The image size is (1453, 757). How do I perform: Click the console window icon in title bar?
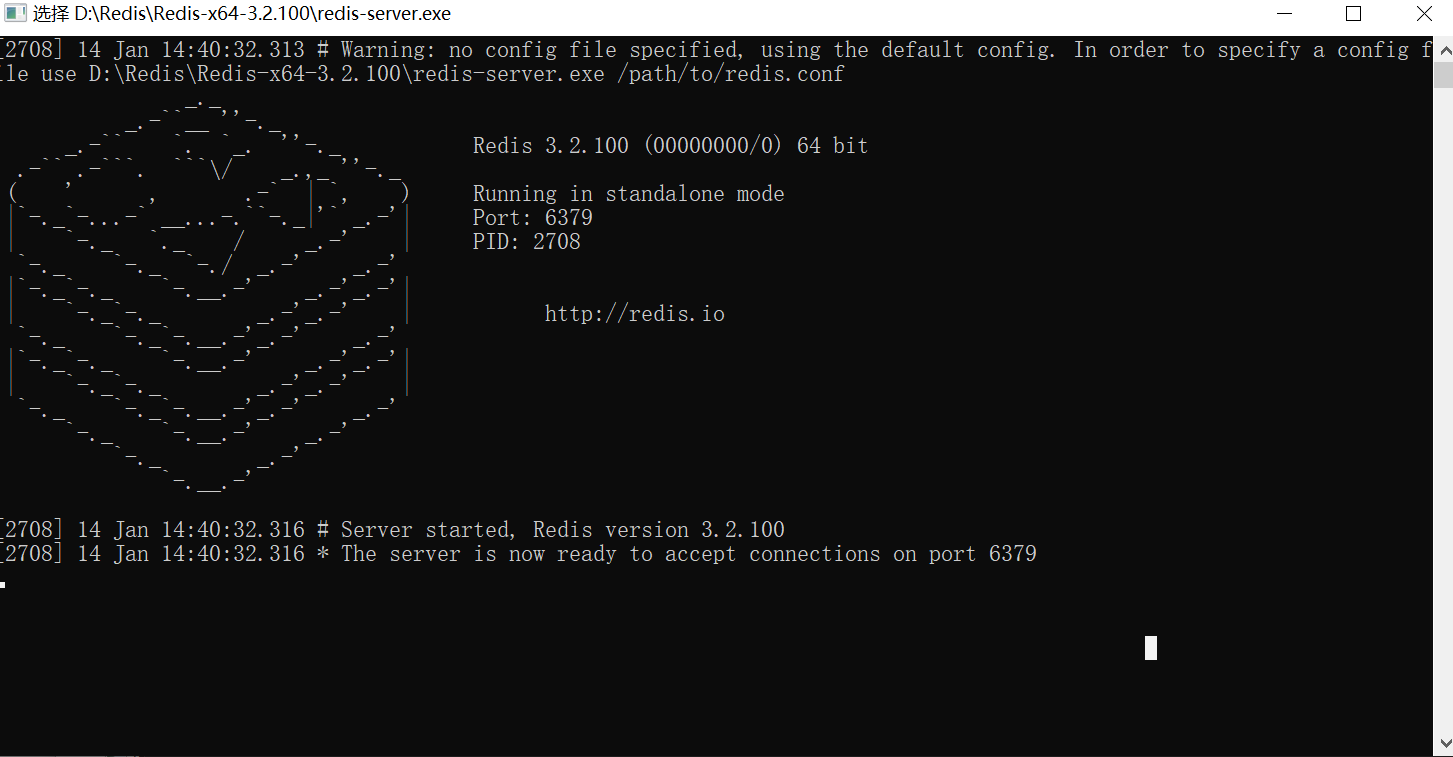15,14
